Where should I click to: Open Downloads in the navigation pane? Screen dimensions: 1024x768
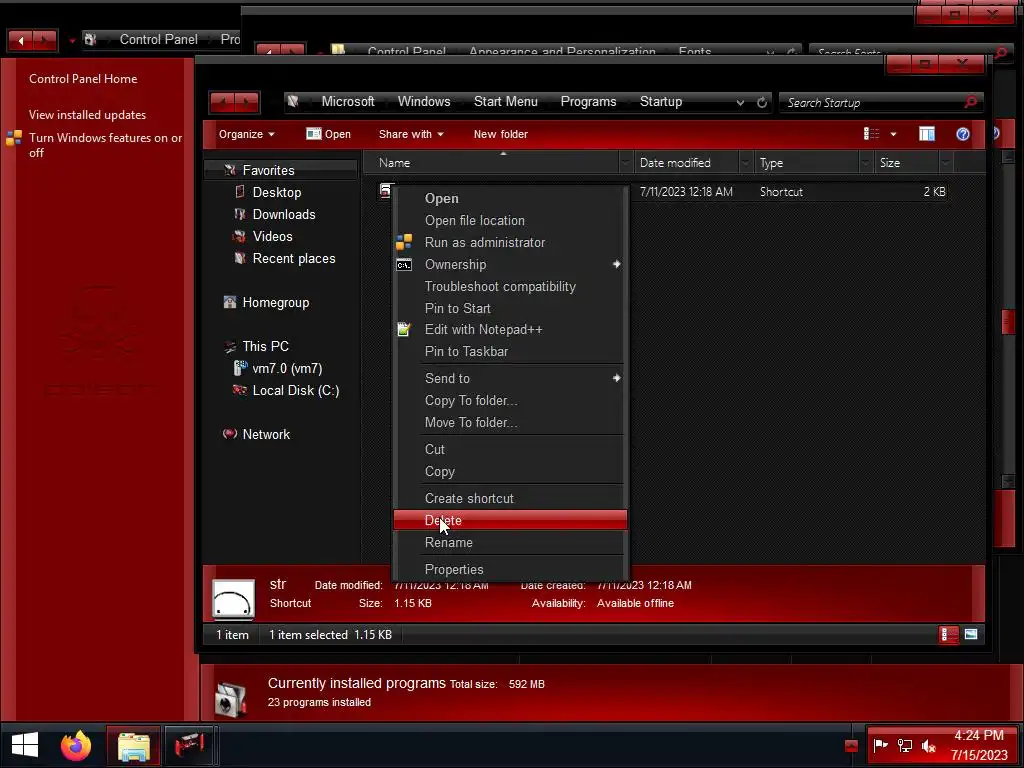(x=283, y=214)
